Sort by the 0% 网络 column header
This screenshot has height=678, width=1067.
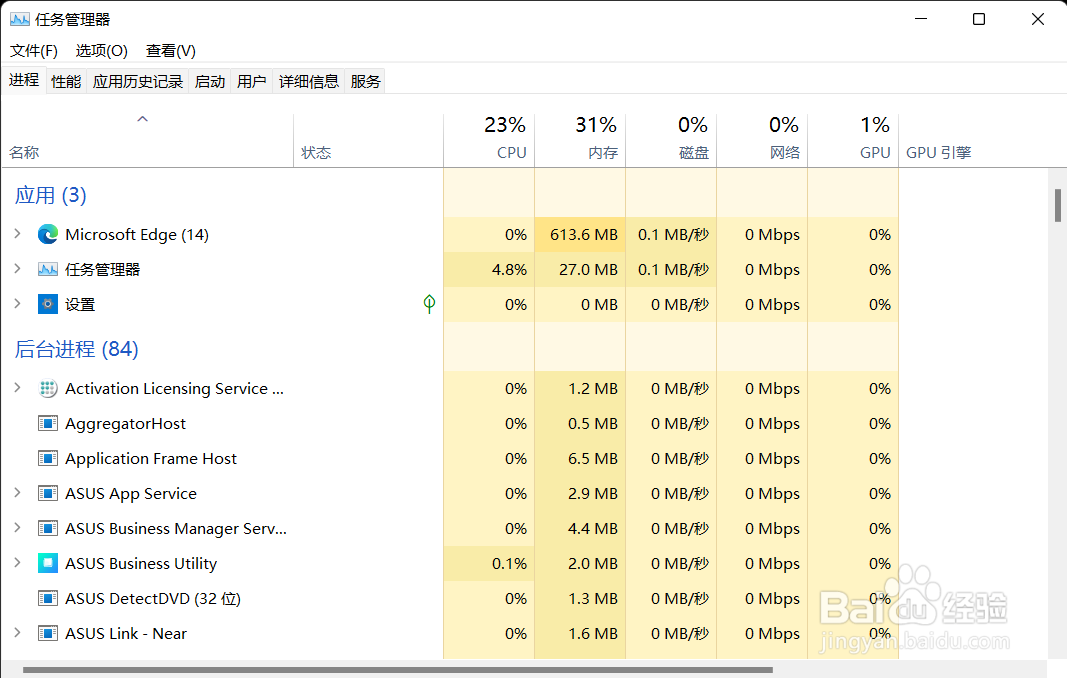763,140
